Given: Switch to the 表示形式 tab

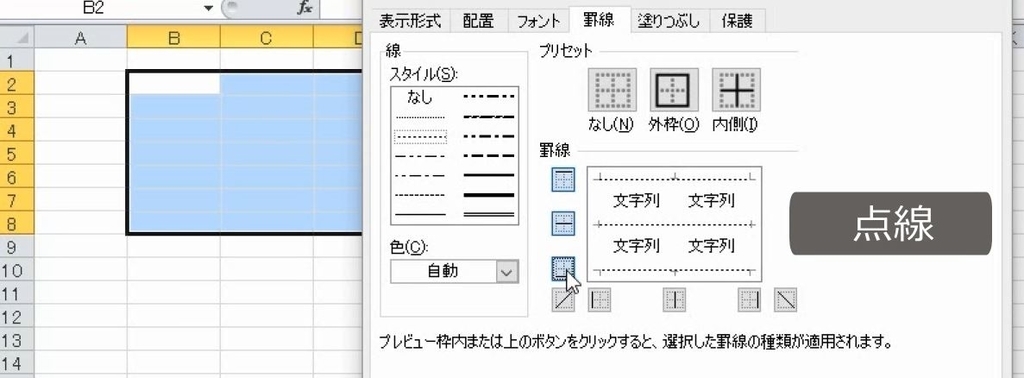Looking at the screenshot, I should click(x=409, y=22).
